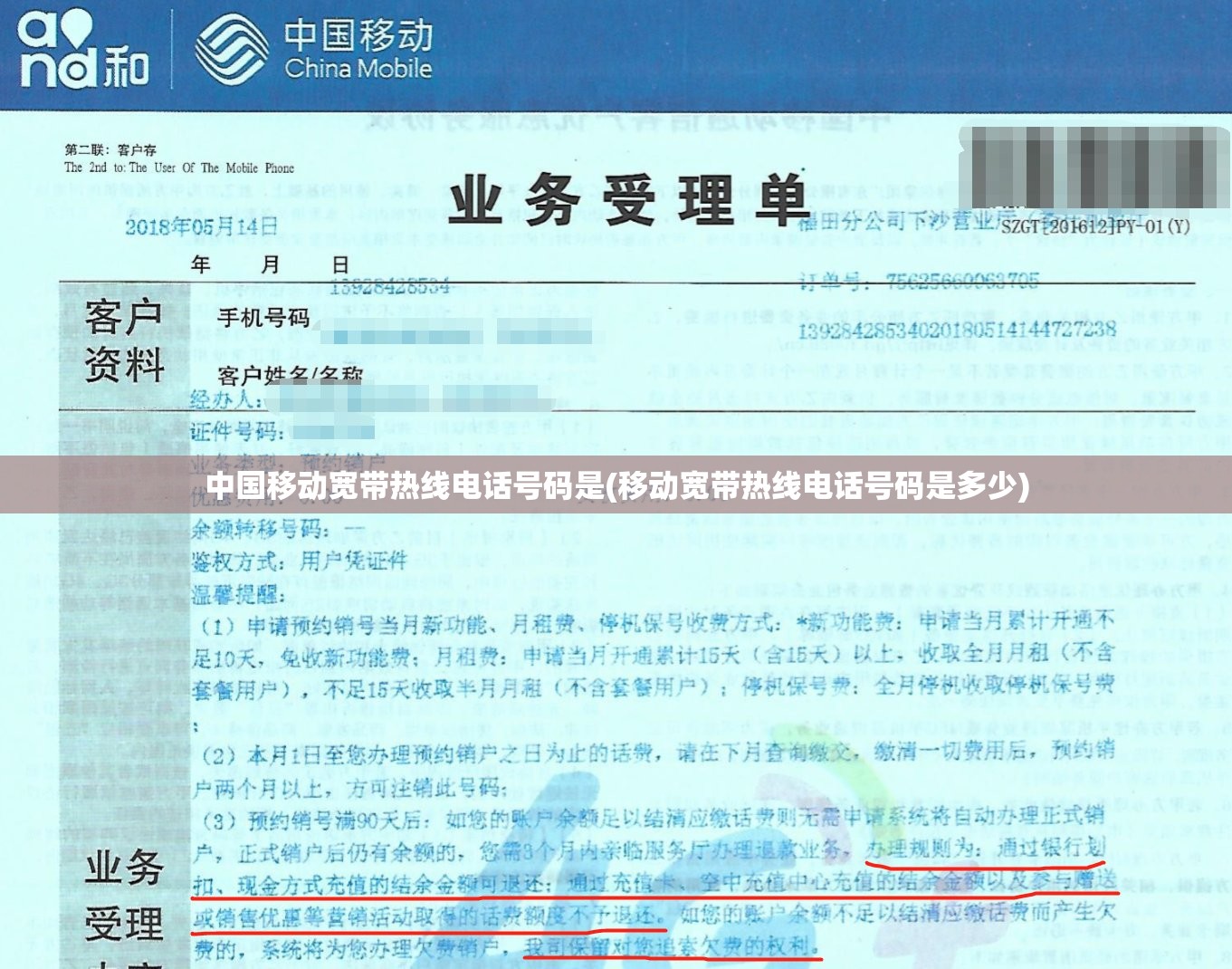Select the "中国移动" header text

pyautogui.click(x=358, y=34)
